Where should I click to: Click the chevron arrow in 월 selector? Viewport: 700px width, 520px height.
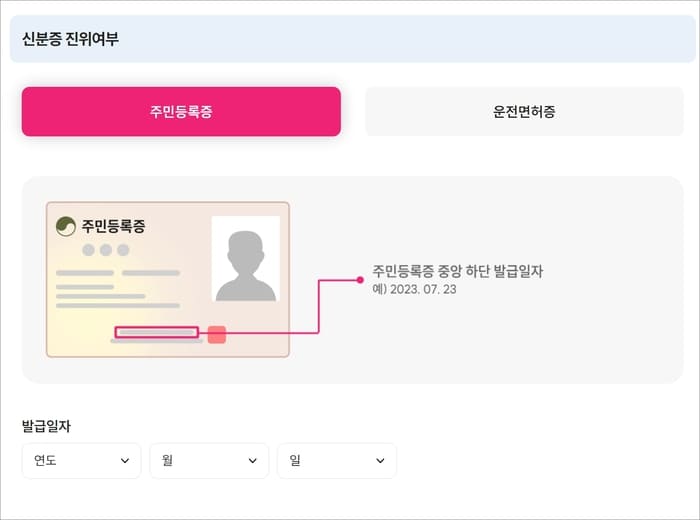coord(253,461)
